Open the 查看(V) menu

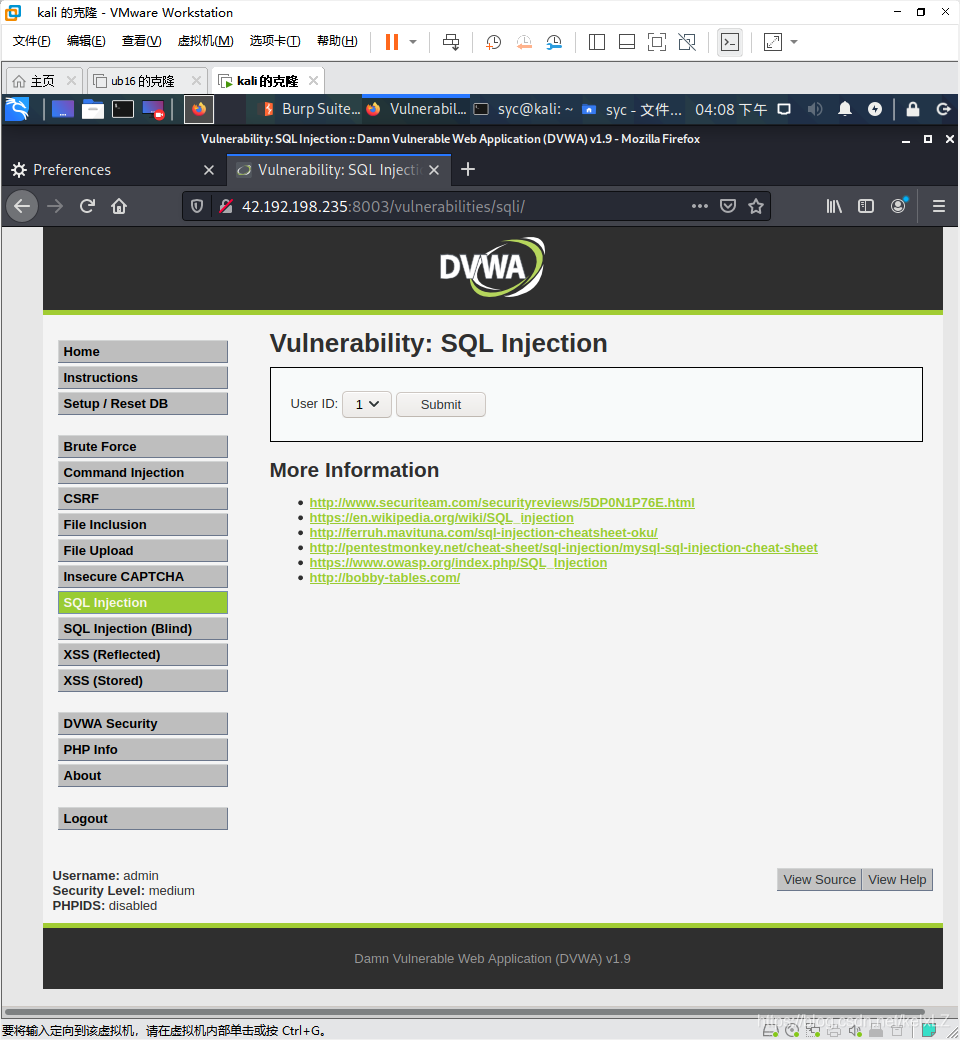pos(141,41)
